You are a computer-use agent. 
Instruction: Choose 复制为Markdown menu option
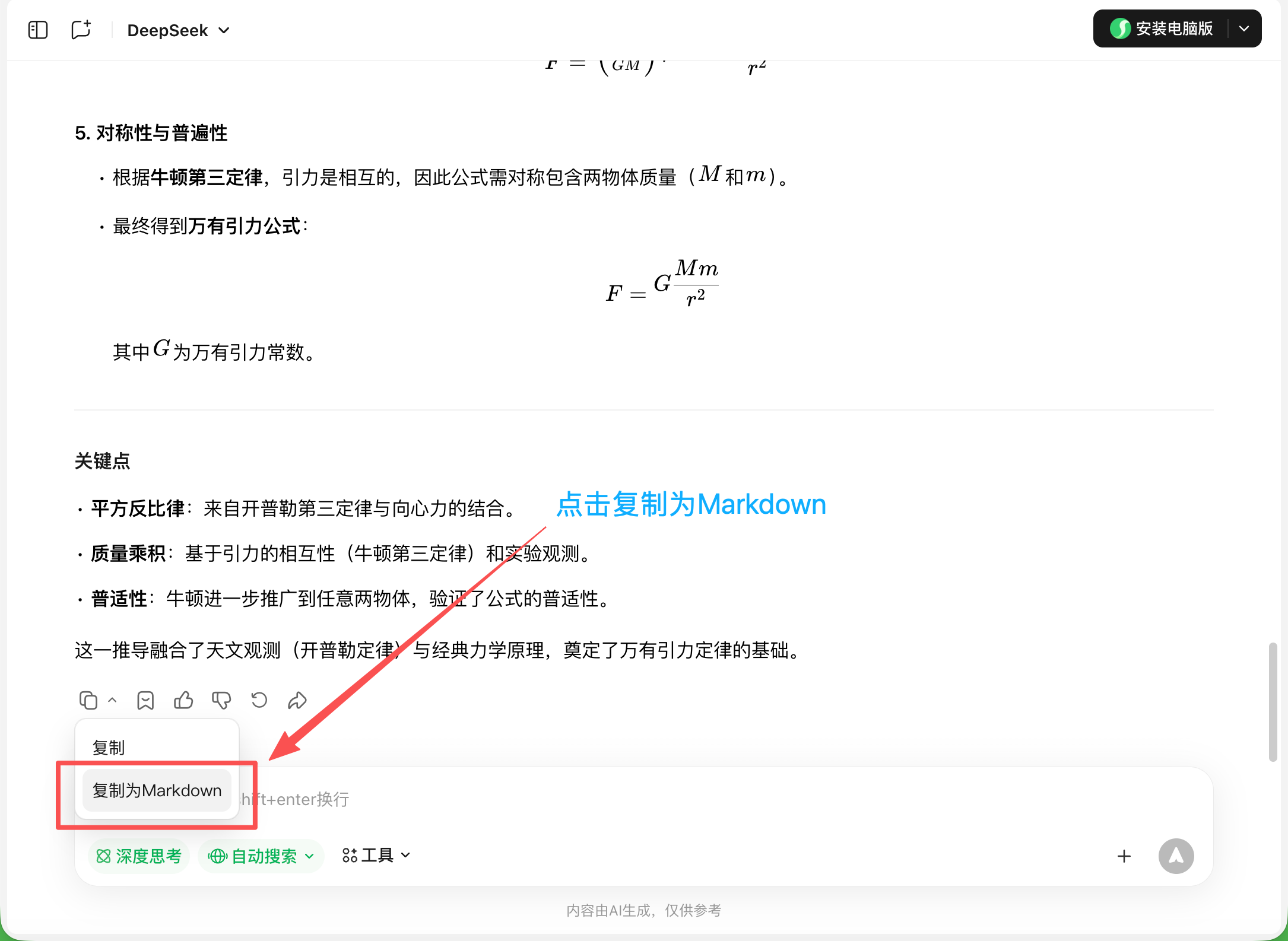pos(157,790)
